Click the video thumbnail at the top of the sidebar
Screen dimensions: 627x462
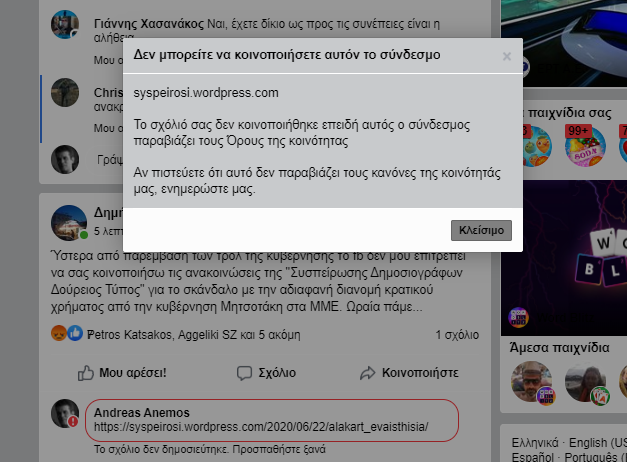pos(564,43)
